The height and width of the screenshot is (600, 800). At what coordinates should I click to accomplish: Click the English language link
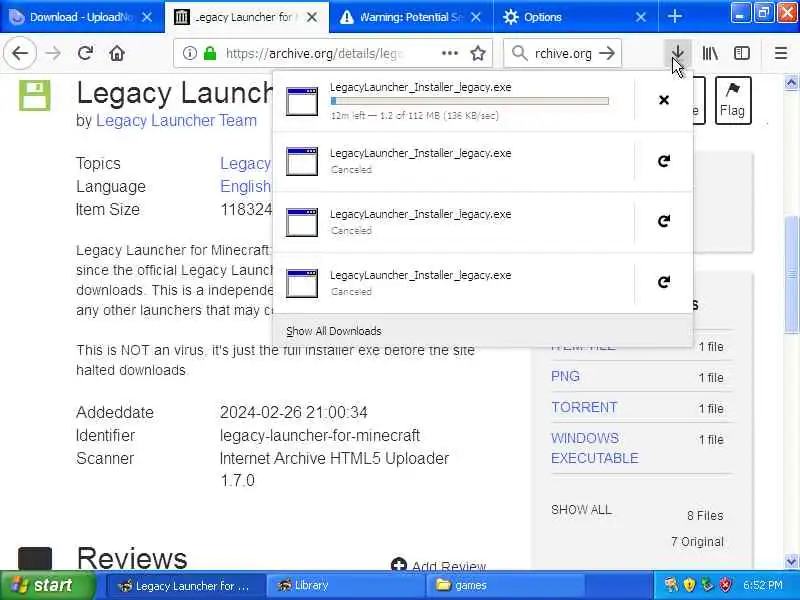[245, 186]
